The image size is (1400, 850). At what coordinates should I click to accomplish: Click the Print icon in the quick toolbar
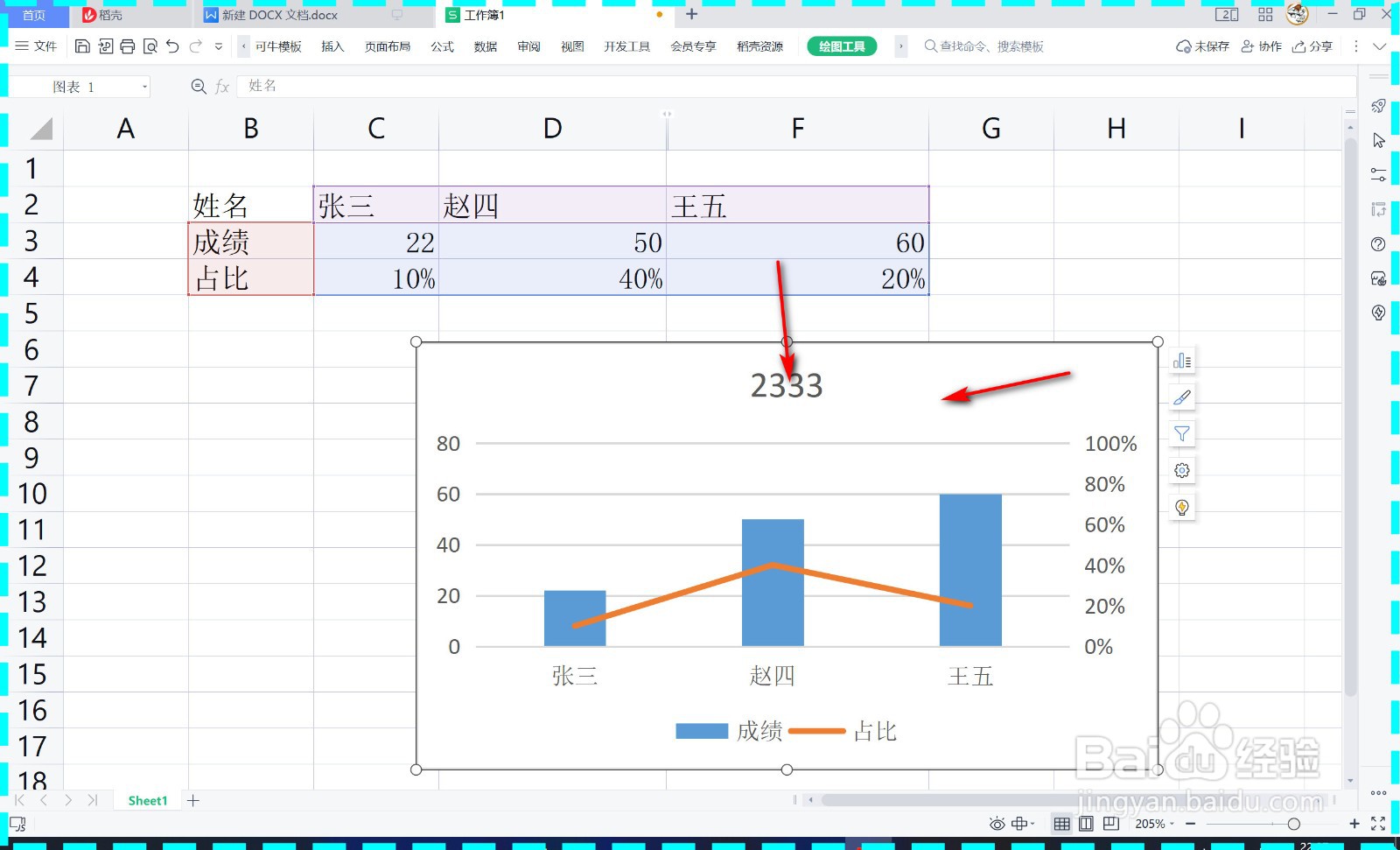(x=128, y=46)
